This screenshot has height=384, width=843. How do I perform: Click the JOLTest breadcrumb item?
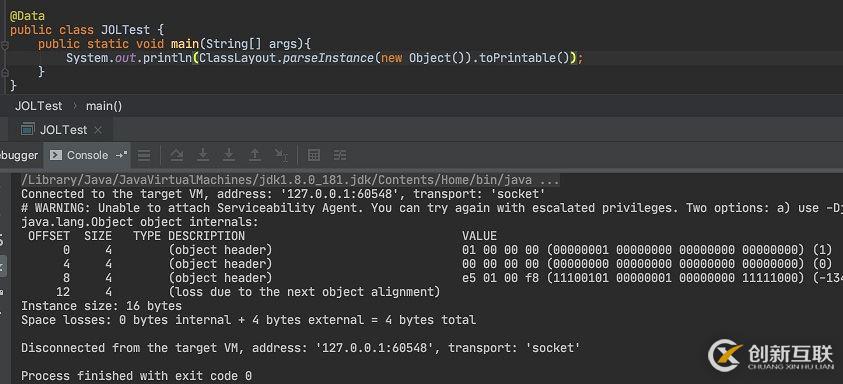click(38, 106)
